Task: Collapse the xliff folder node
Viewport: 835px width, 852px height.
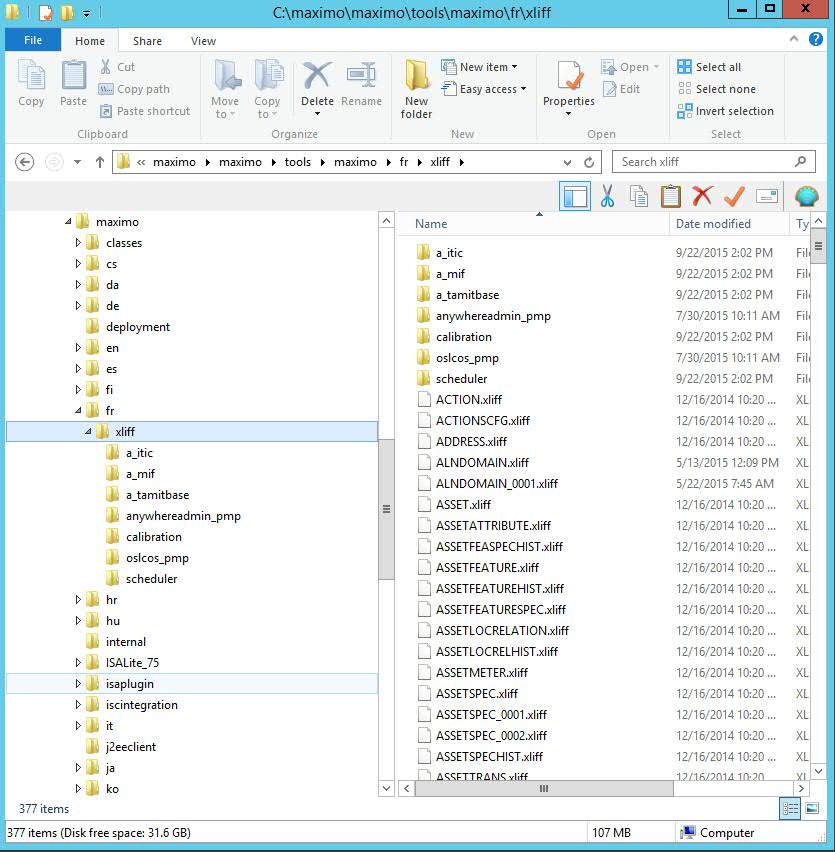Action: click(88, 432)
